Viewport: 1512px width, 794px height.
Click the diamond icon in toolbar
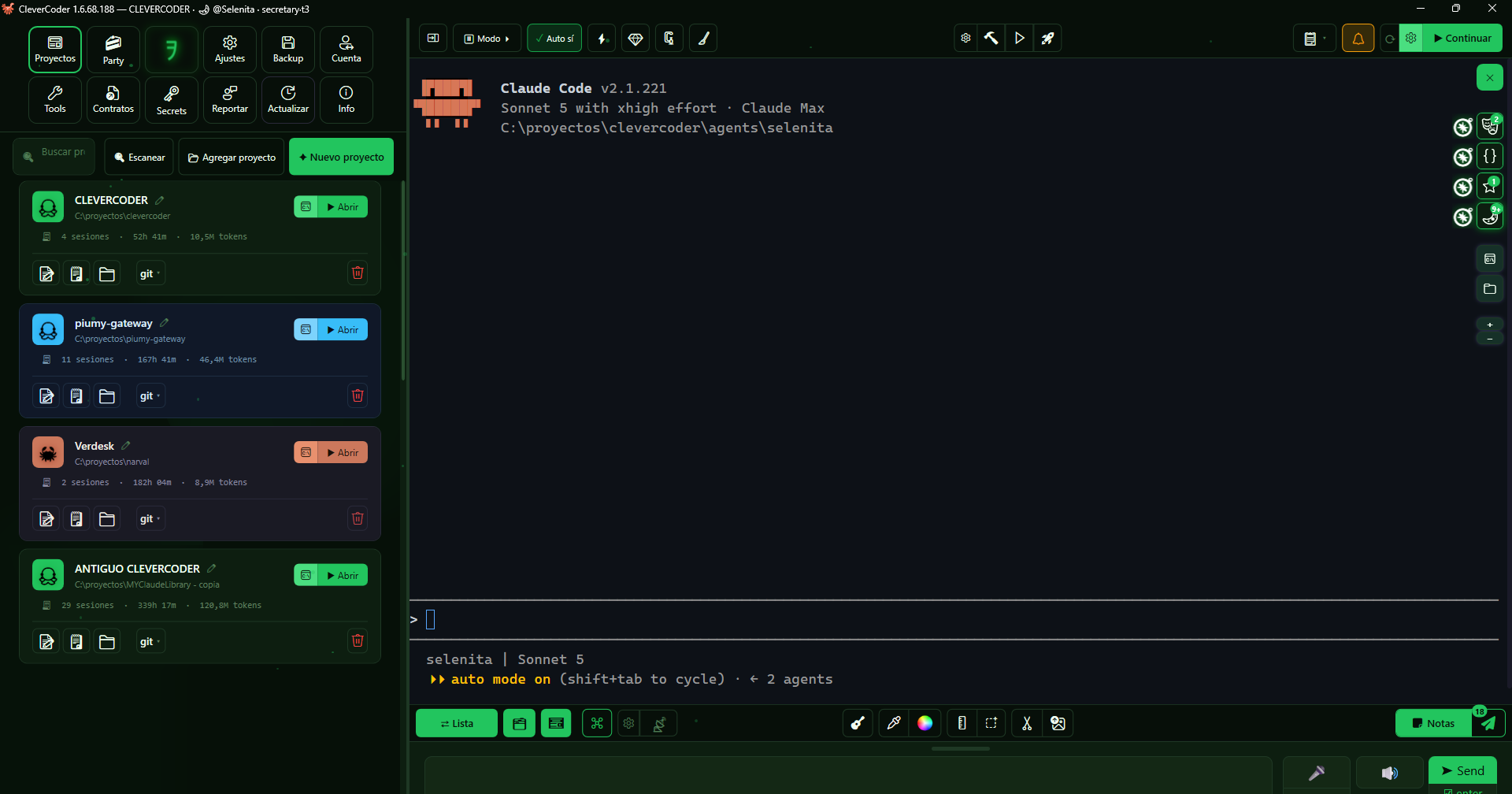tap(636, 38)
